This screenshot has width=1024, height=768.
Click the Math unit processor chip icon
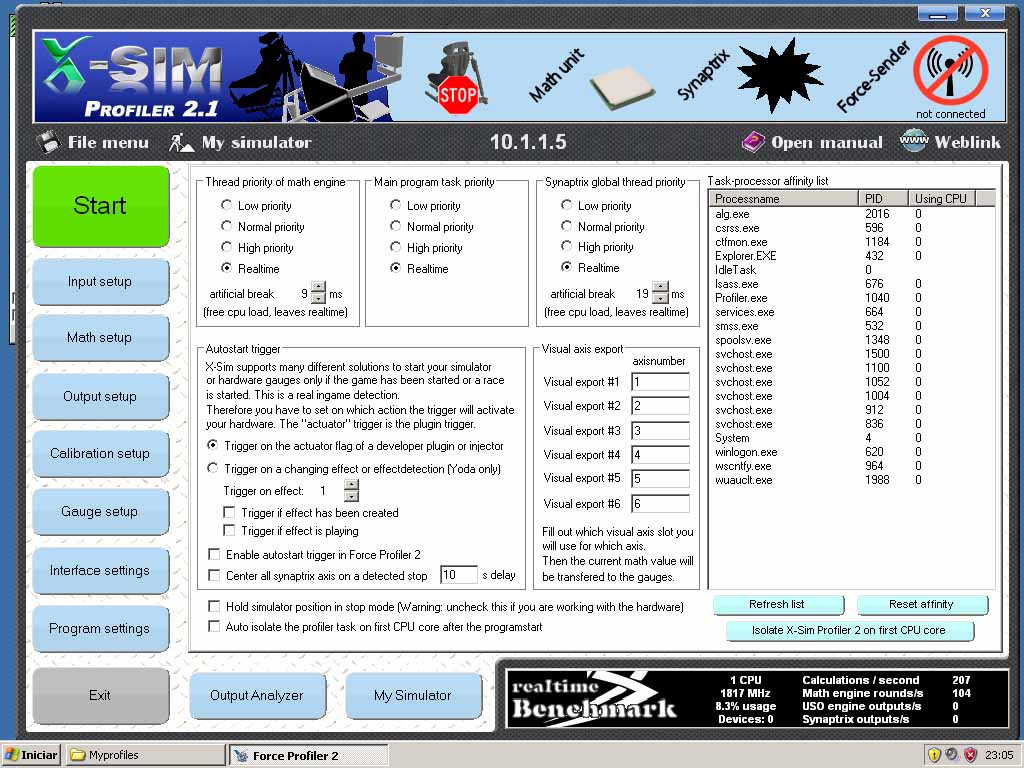tap(620, 88)
